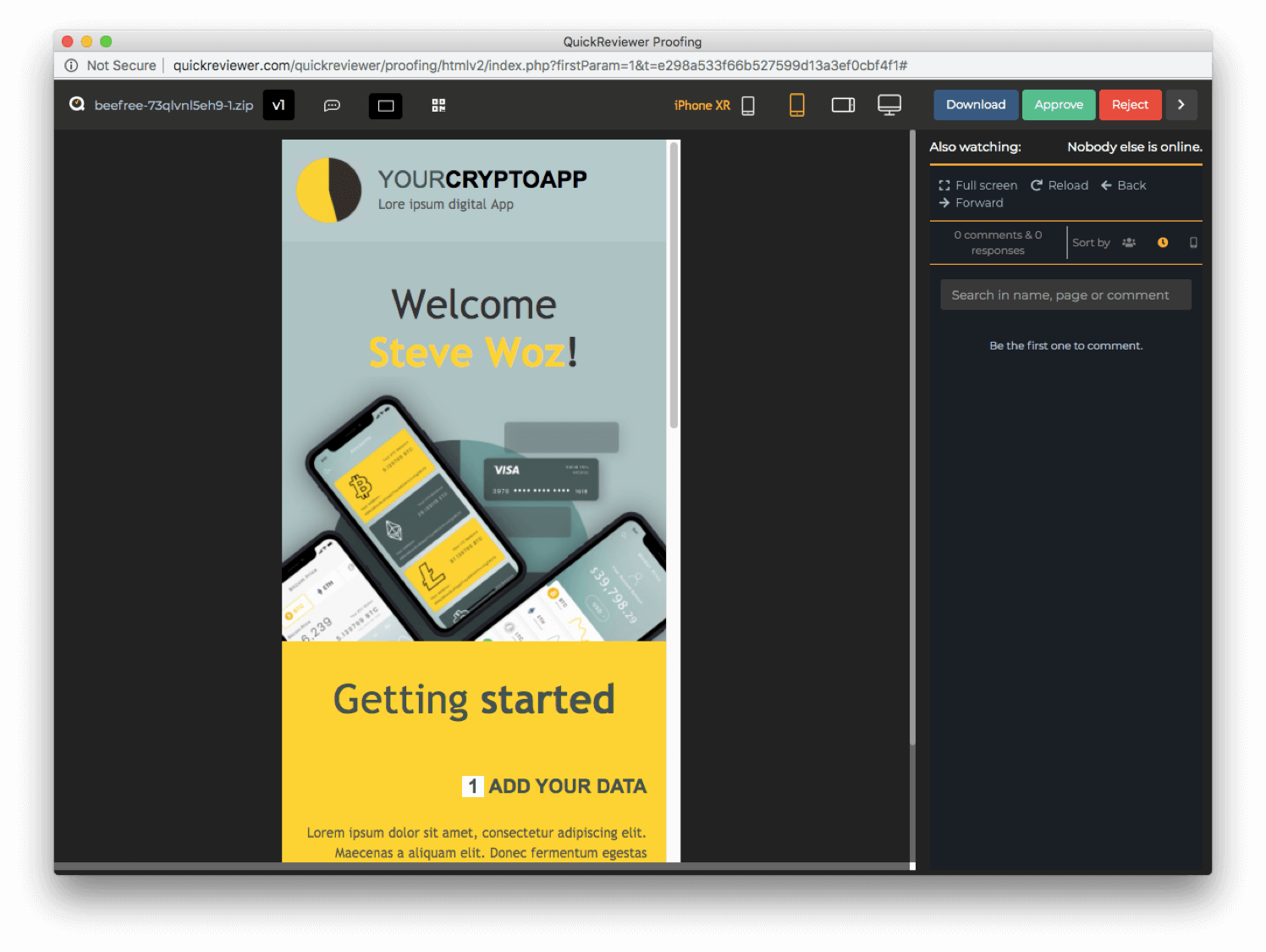Click the QR code icon
This screenshot has height=952, width=1266.
pos(438,106)
